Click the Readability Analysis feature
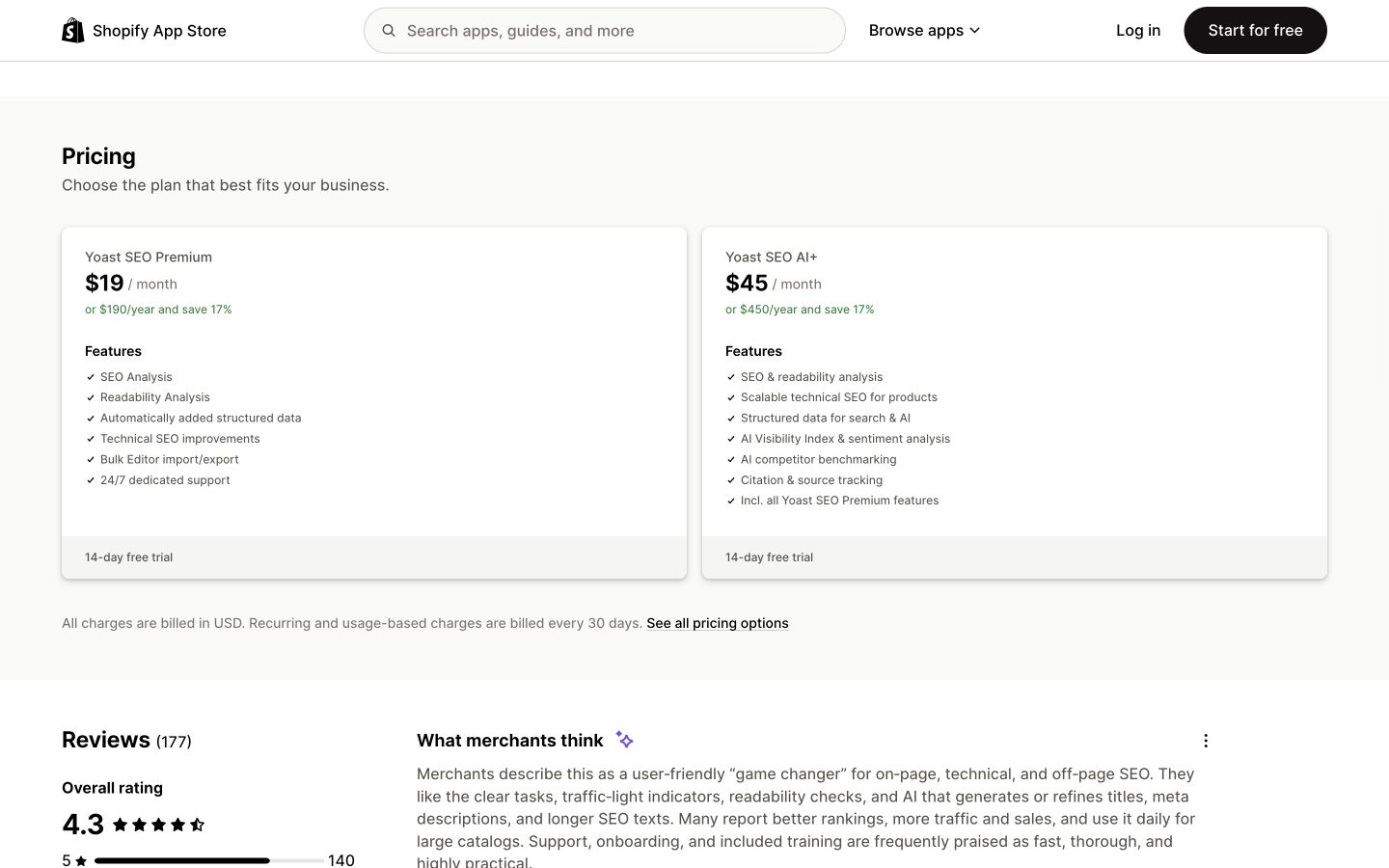The height and width of the screenshot is (868, 1389). point(155,397)
